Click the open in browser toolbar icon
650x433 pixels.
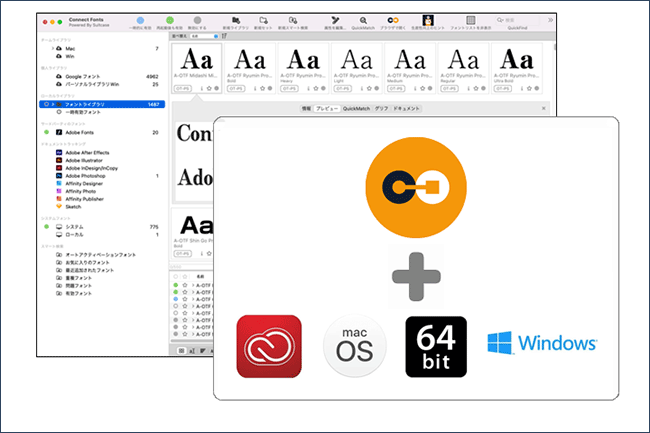click(x=393, y=20)
